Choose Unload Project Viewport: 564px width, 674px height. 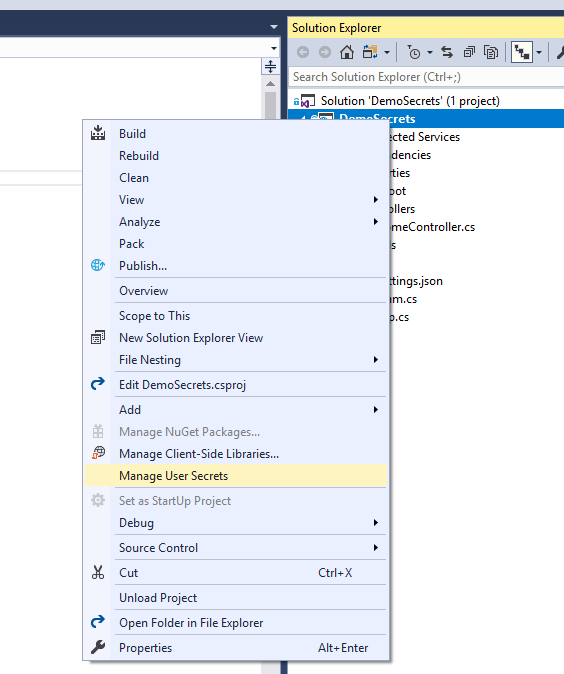[158, 598]
